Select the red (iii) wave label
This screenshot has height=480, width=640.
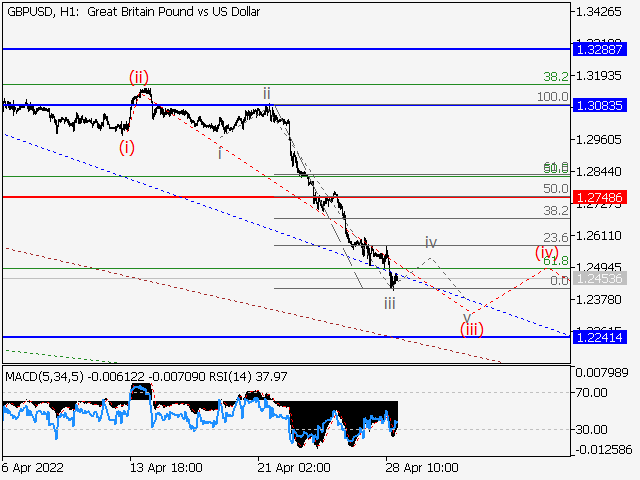(x=471, y=329)
